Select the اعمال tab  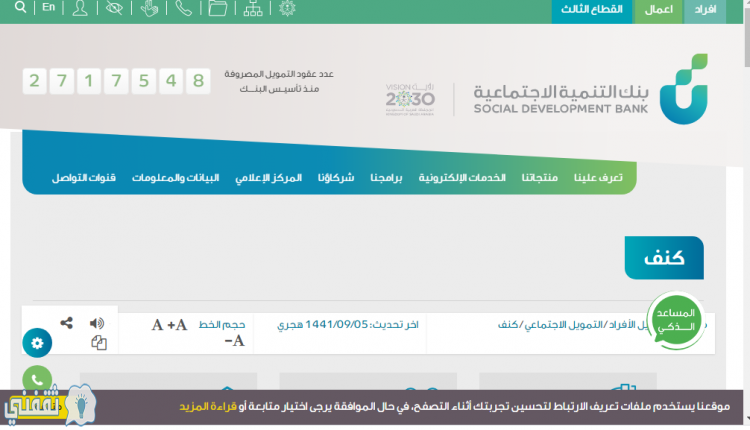[658, 11]
